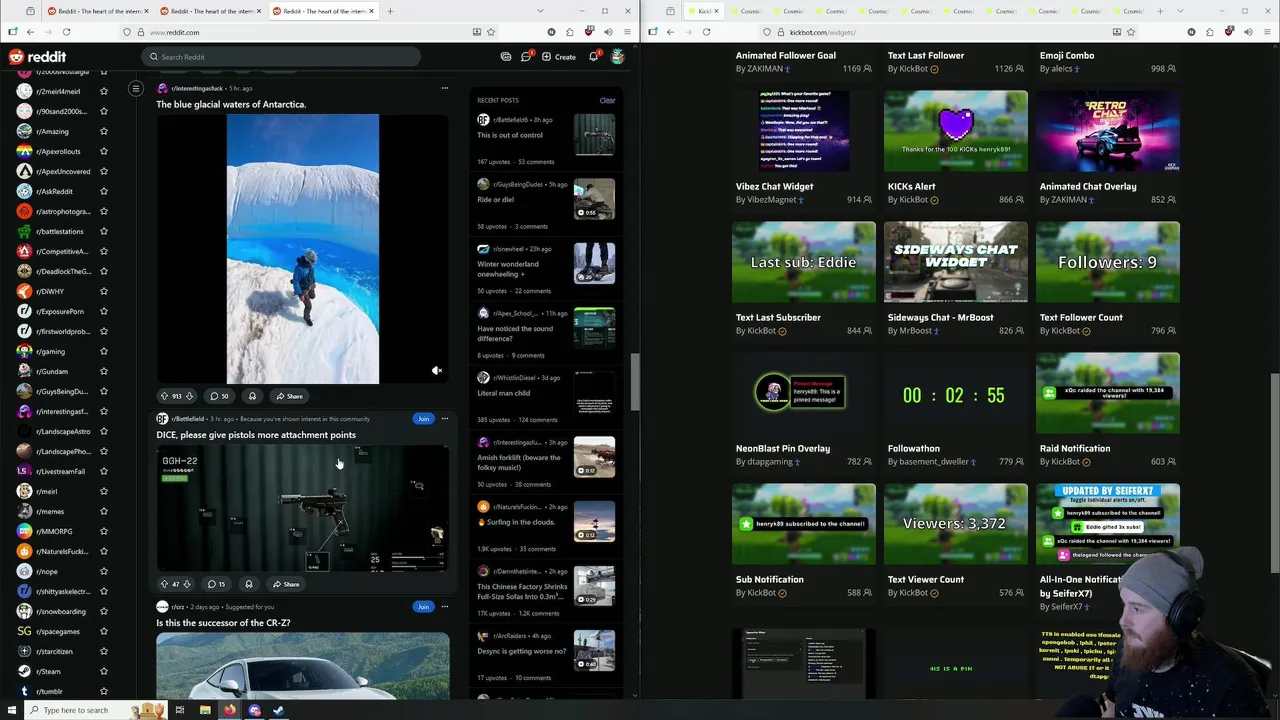This screenshot has width=1280, height=720.
Task: Open Raid Notification widget thumbnail
Action: pos(1108,394)
